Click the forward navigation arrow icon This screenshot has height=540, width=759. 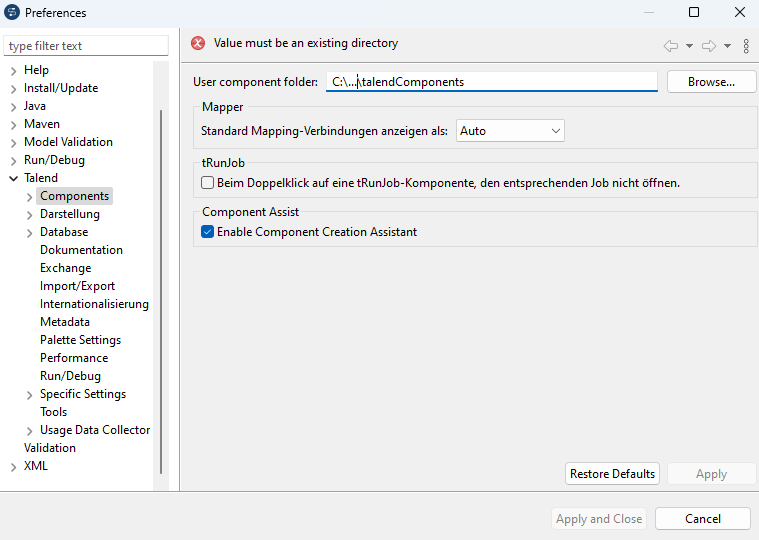click(709, 46)
